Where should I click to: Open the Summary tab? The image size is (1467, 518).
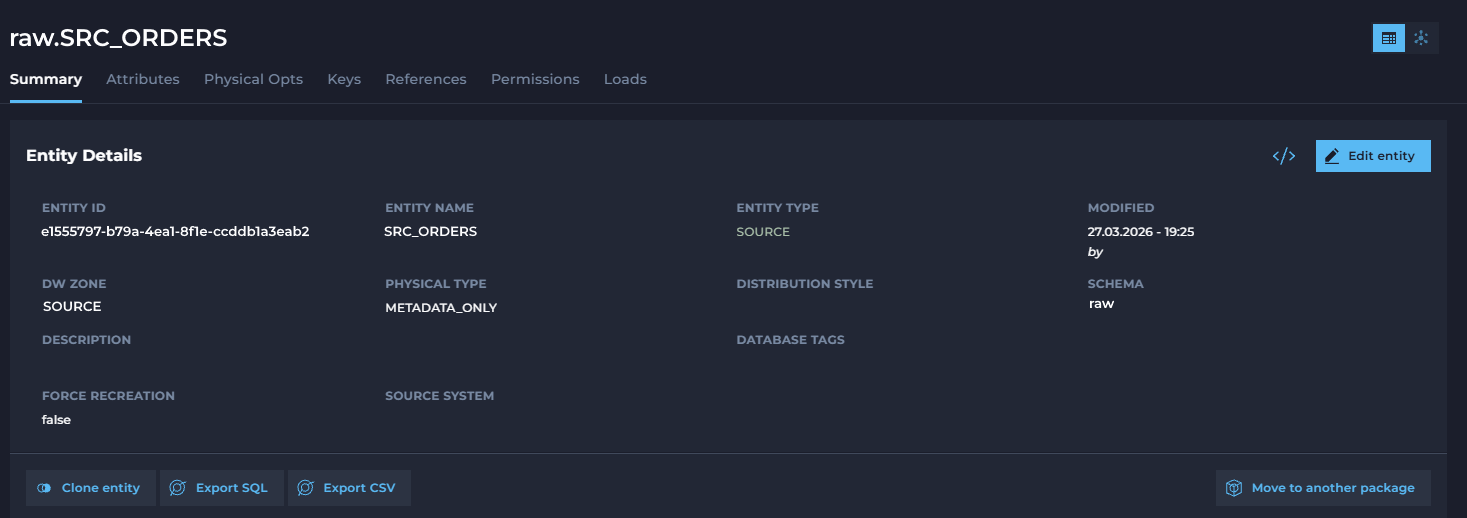pyautogui.click(x=46, y=79)
